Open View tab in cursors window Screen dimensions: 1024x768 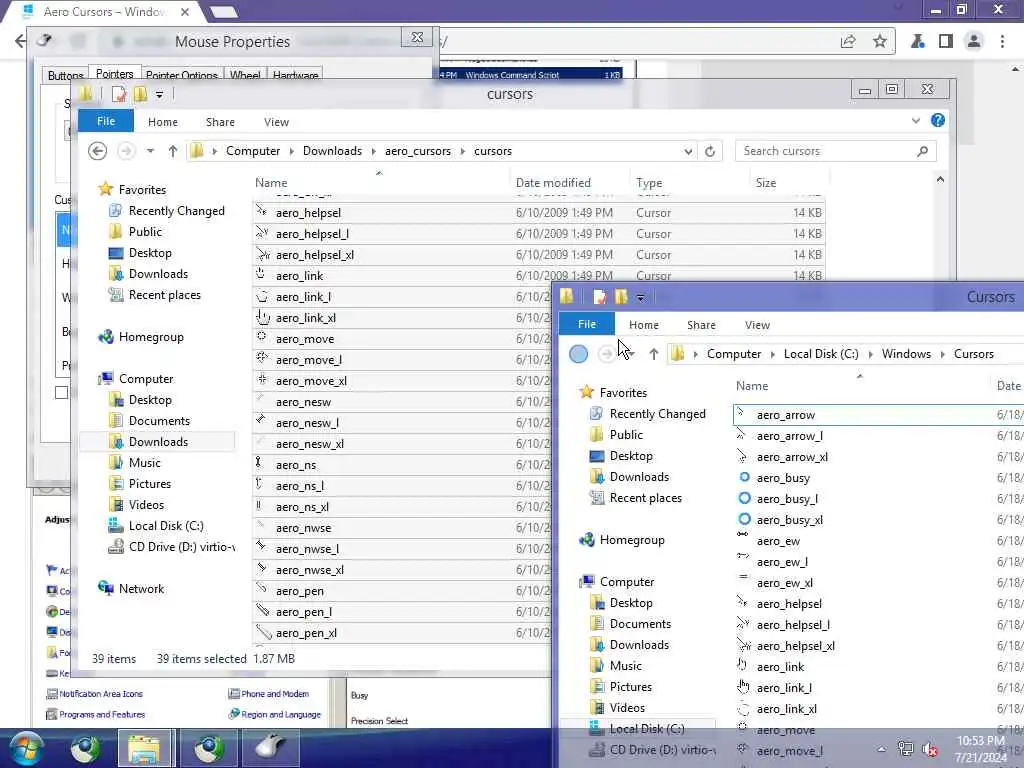(276, 122)
